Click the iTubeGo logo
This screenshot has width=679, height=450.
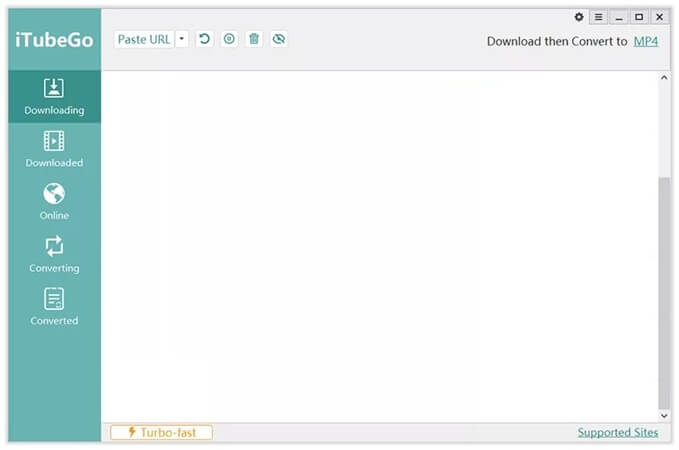pos(54,40)
